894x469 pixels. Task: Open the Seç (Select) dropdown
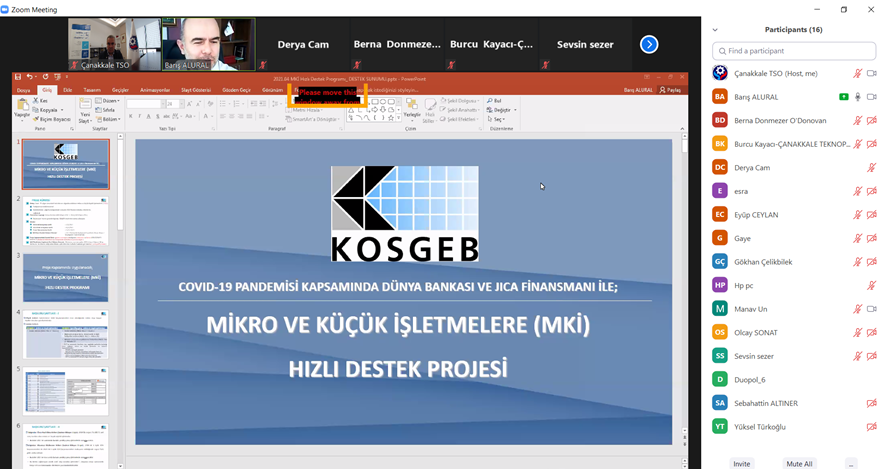point(496,119)
